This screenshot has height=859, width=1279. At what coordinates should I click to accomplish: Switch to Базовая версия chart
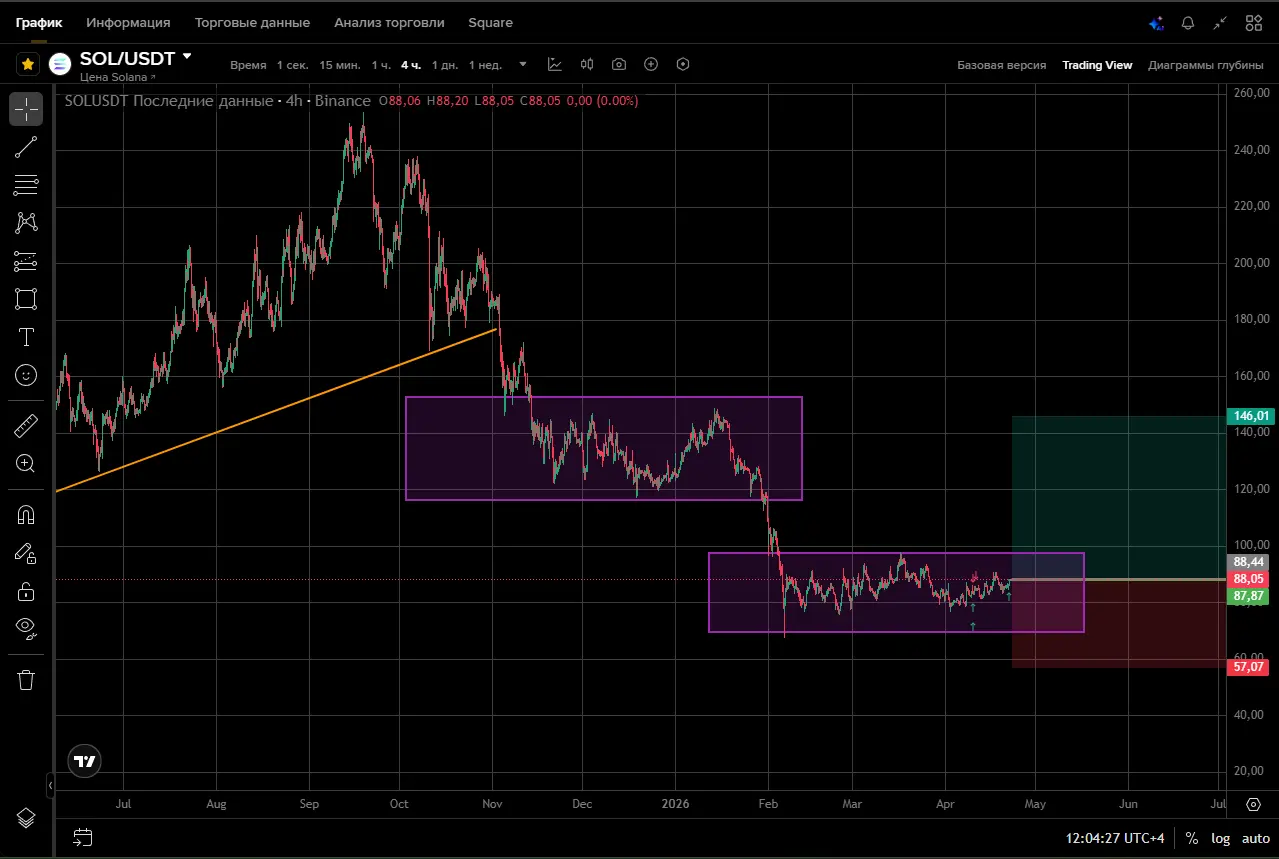click(1002, 65)
